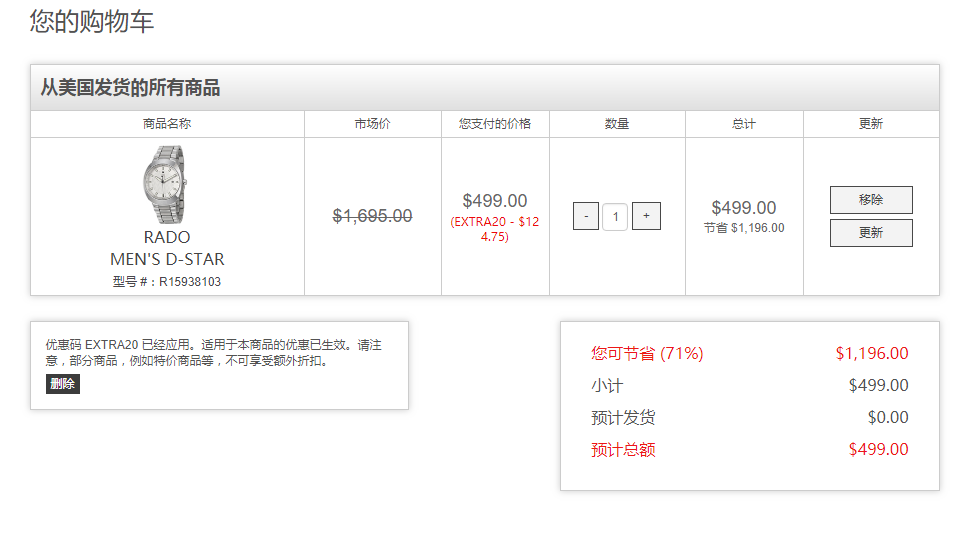
Task: Click the $499.00 price you pay
Action: [x=494, y=201]
